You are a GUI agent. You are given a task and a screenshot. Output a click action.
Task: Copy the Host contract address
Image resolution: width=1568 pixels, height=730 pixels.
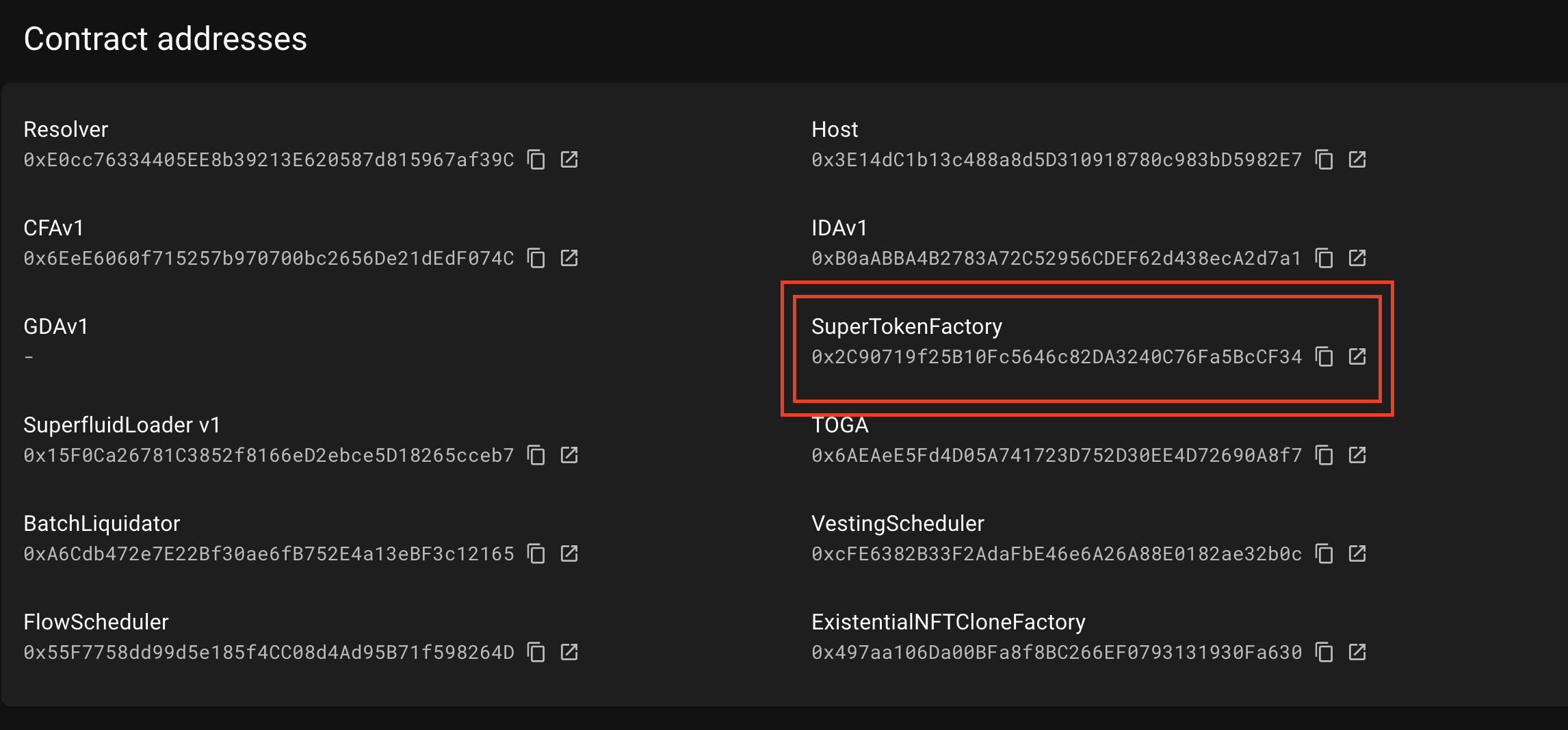[x=1325, y=159]
